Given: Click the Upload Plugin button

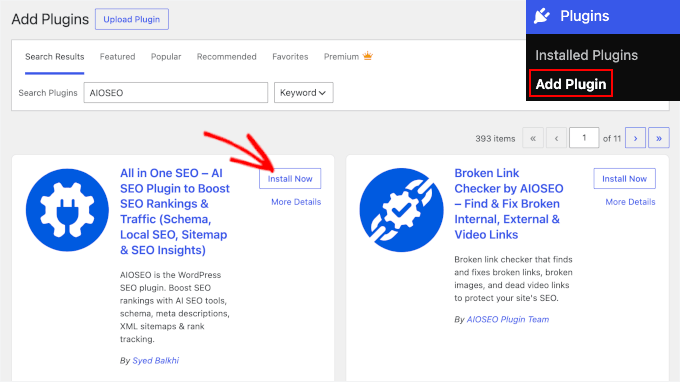Looking at the screenshot, I should pos(132,19).
